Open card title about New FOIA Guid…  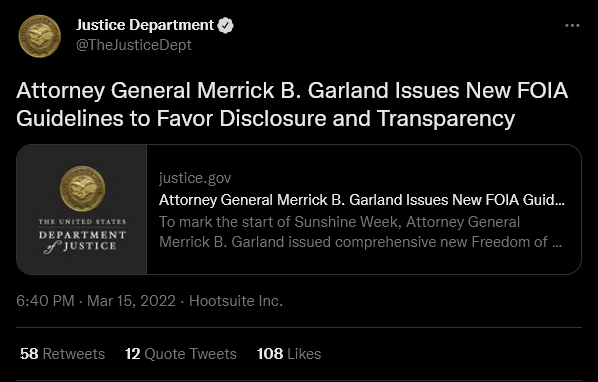pyautogui.click(x=362, y=200)
